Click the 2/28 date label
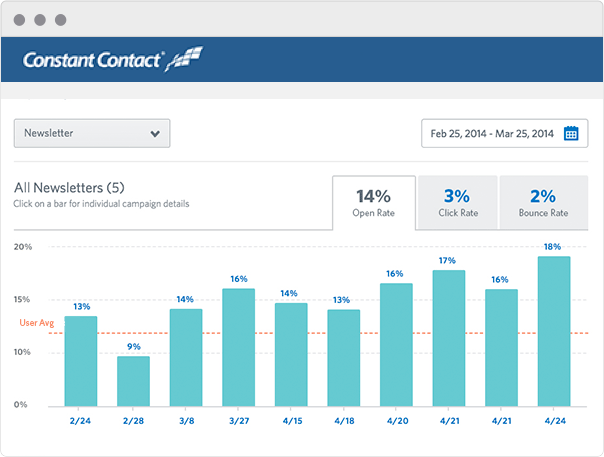This screenshot has height=457, width=604. pos(133,421)
